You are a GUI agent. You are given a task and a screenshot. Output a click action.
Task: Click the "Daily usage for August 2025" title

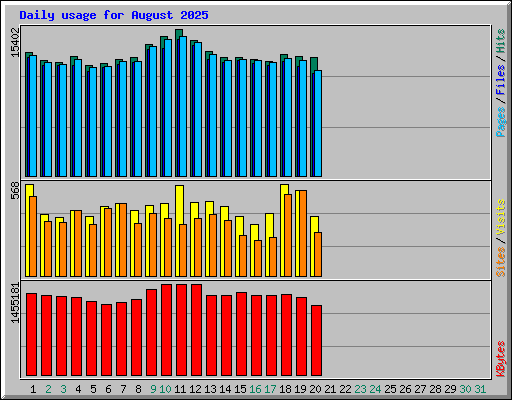pos(114,15)
